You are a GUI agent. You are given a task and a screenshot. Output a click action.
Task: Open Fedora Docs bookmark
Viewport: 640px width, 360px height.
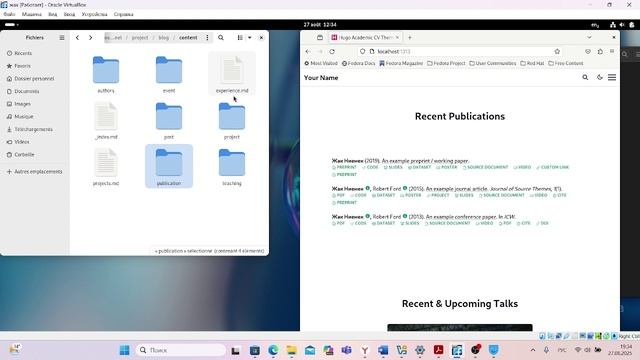[358, 63]
